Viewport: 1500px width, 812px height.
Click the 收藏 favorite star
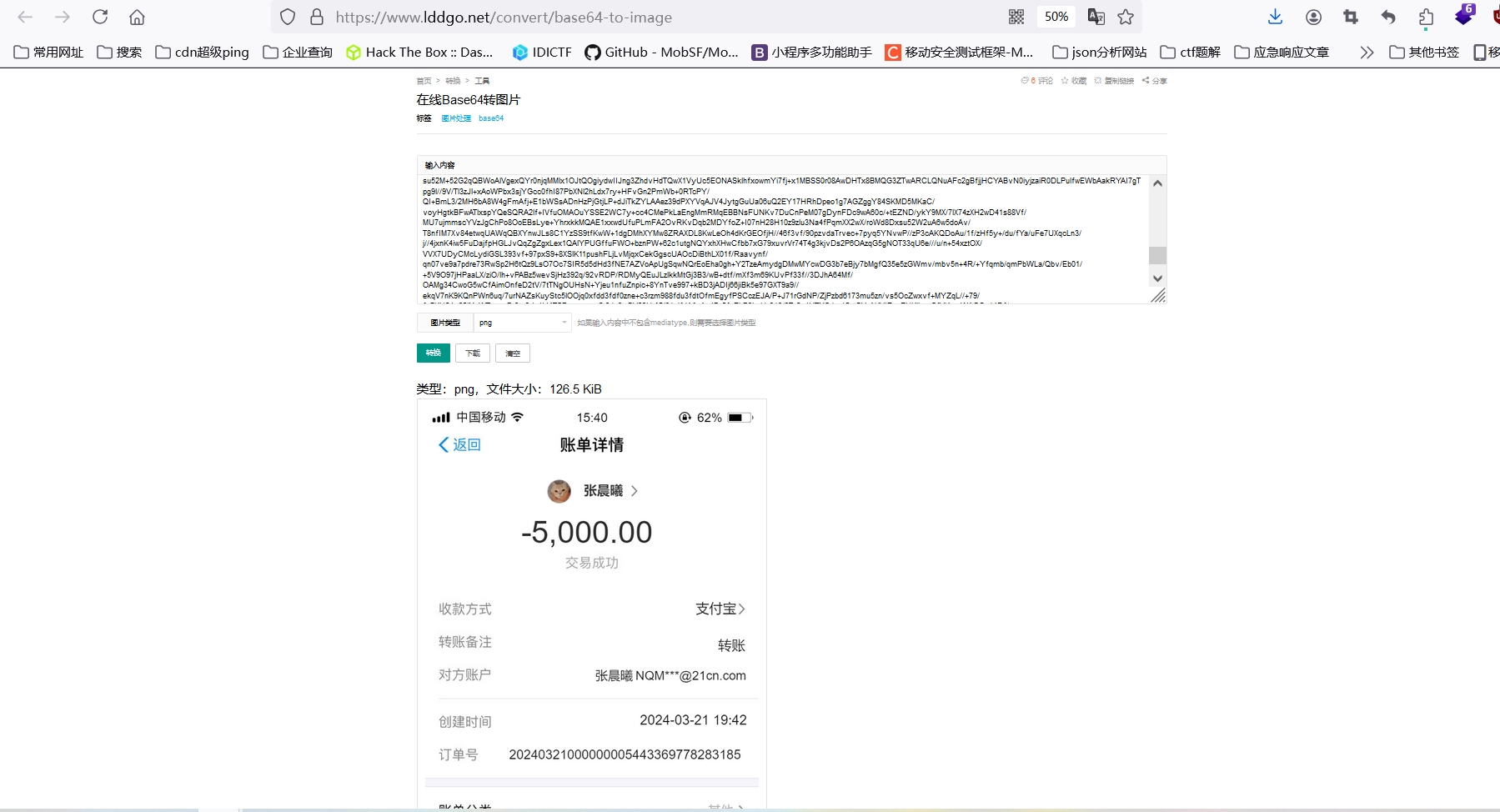click(x=1074, y=81)
